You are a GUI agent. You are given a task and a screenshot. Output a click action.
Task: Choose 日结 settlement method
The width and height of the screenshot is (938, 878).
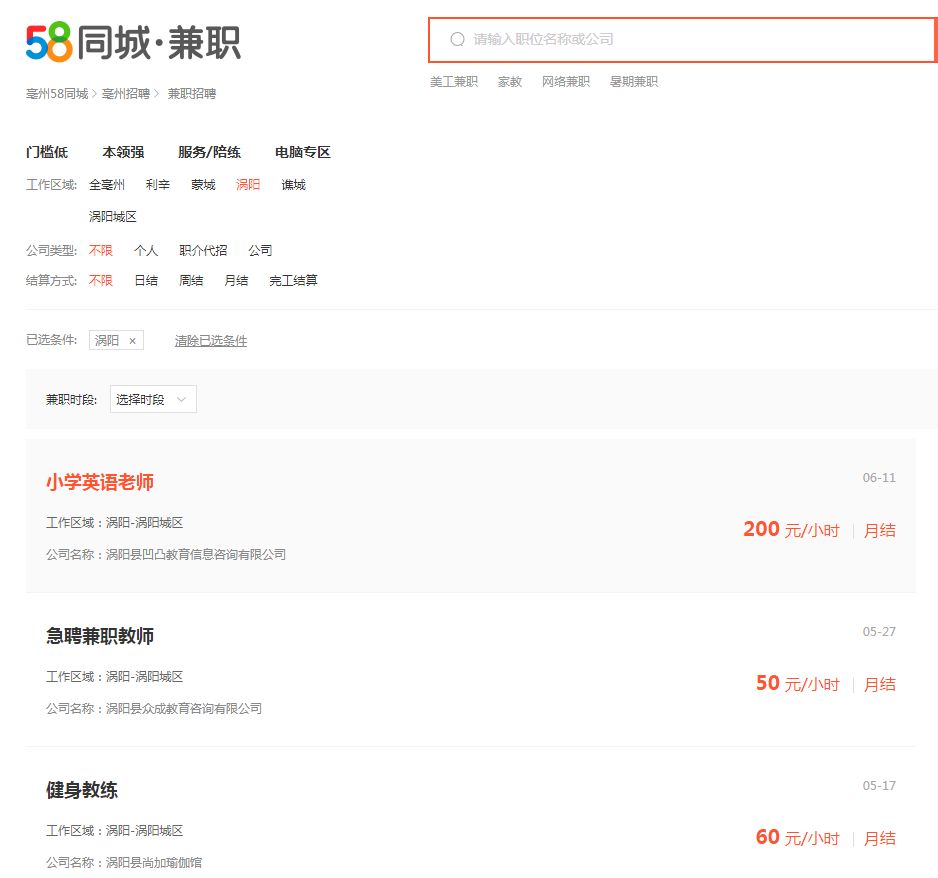coord(146,281)
